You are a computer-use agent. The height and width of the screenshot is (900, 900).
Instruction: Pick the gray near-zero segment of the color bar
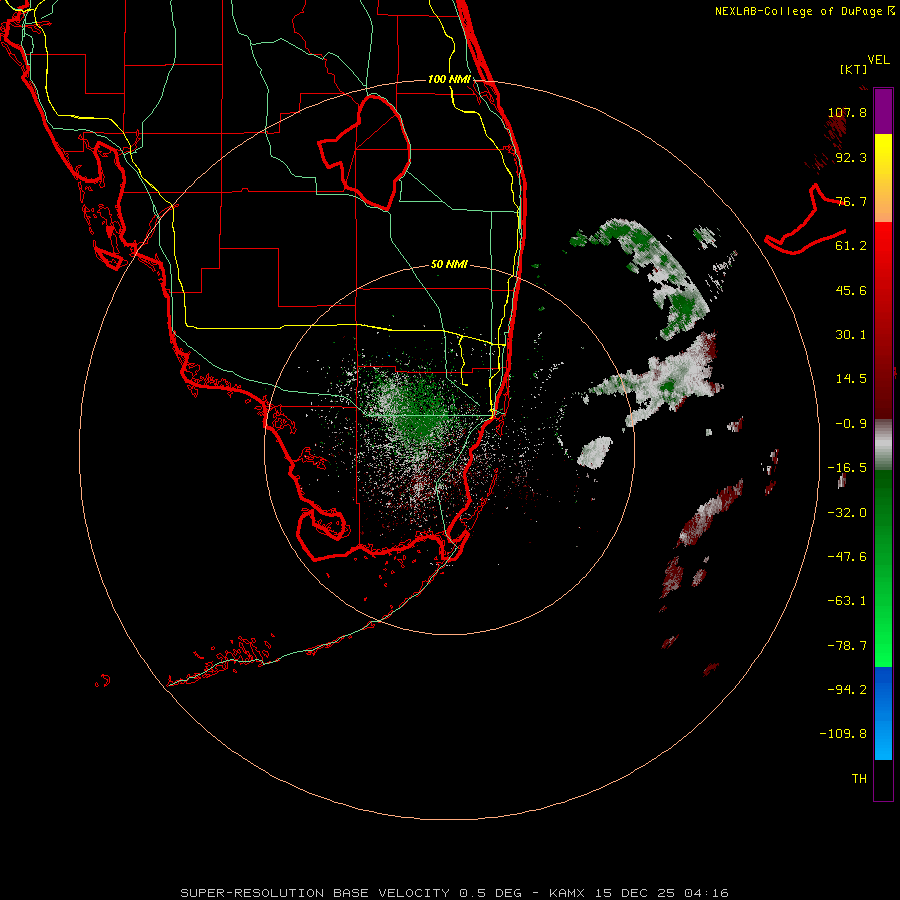coord(883,445)
